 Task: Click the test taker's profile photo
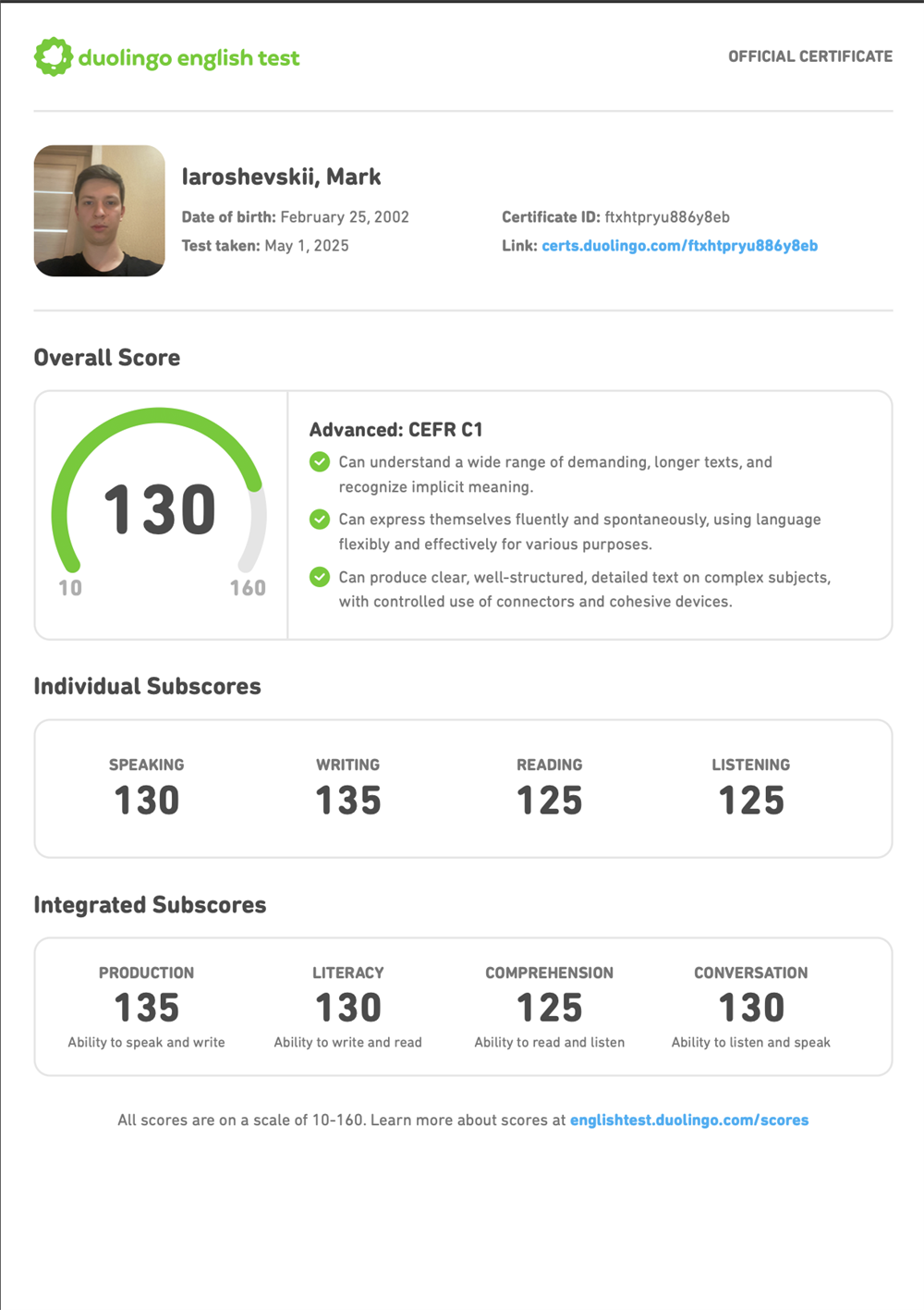(100, 211)
